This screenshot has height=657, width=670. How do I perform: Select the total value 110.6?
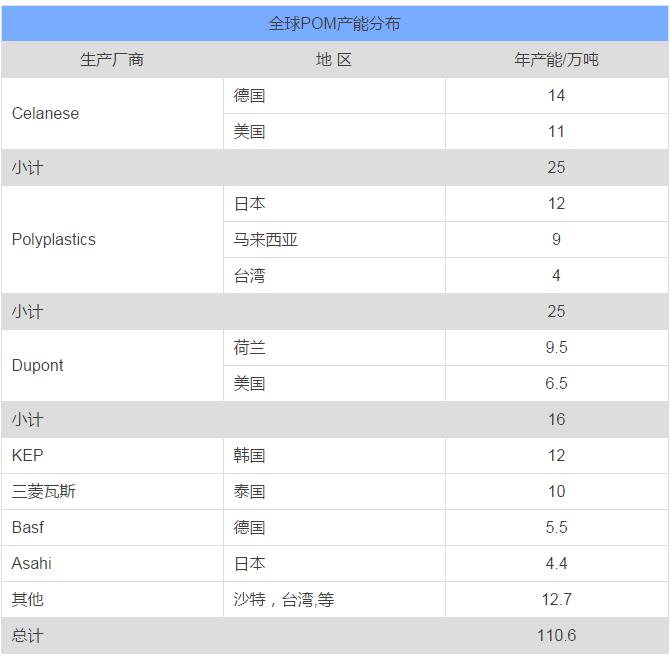click(x=556, y=635)
